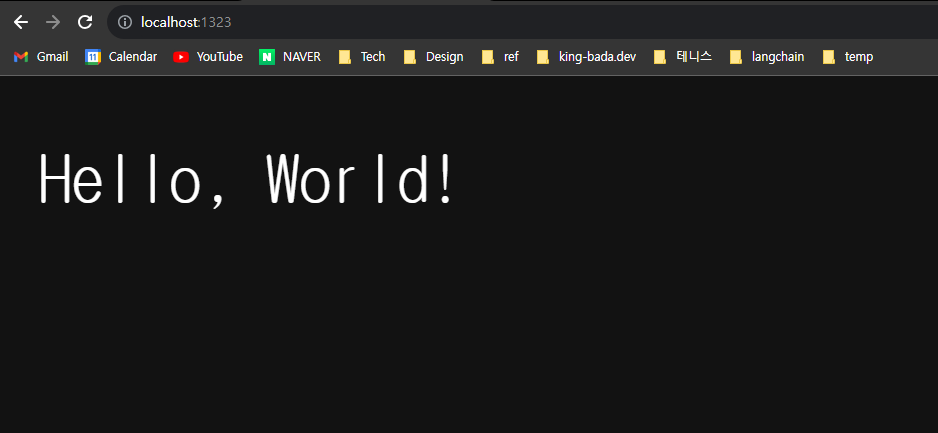Open the NAVER bookmark

[290, 57]
